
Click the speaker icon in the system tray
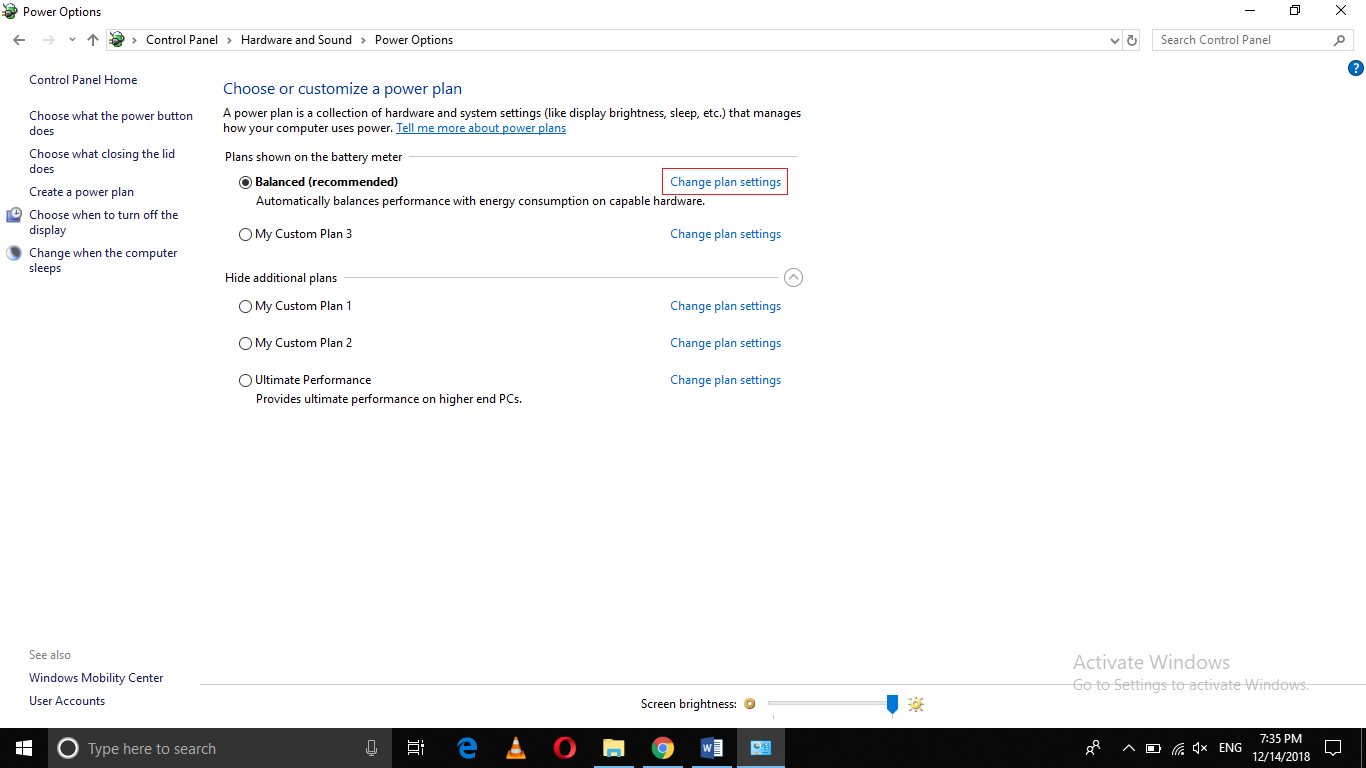click(x=1200, y=748)
